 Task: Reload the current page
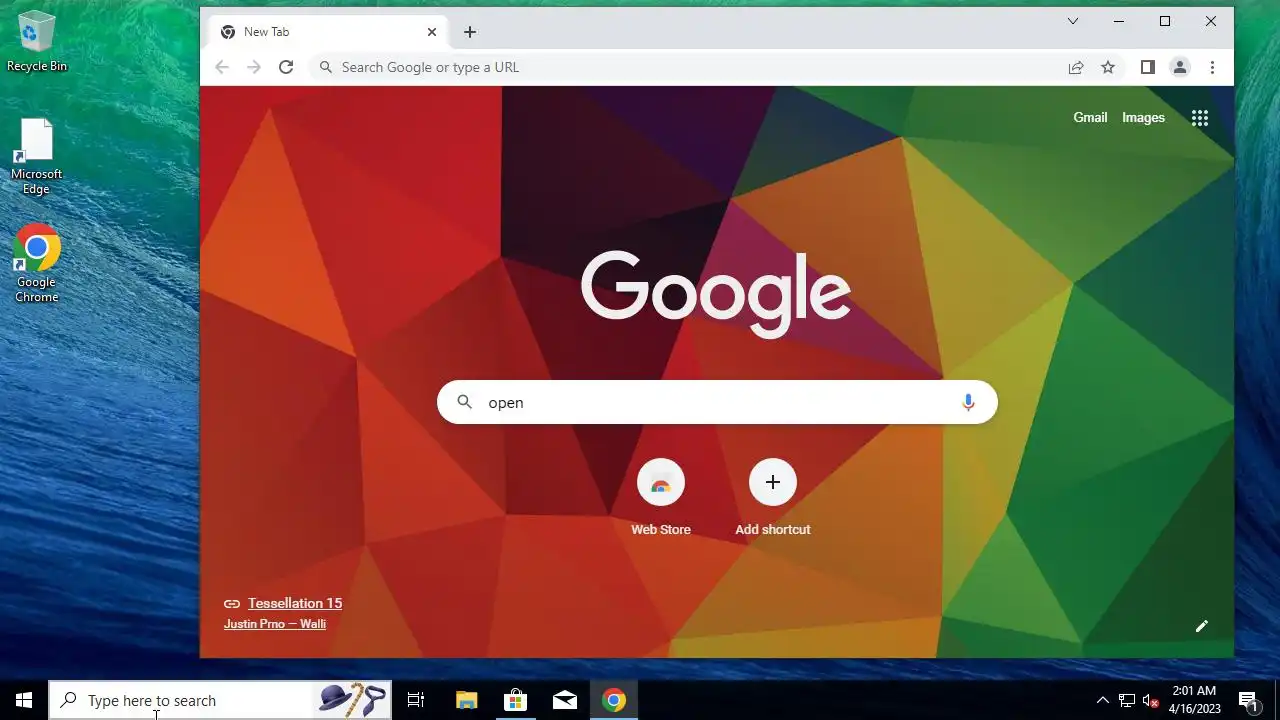286,67
